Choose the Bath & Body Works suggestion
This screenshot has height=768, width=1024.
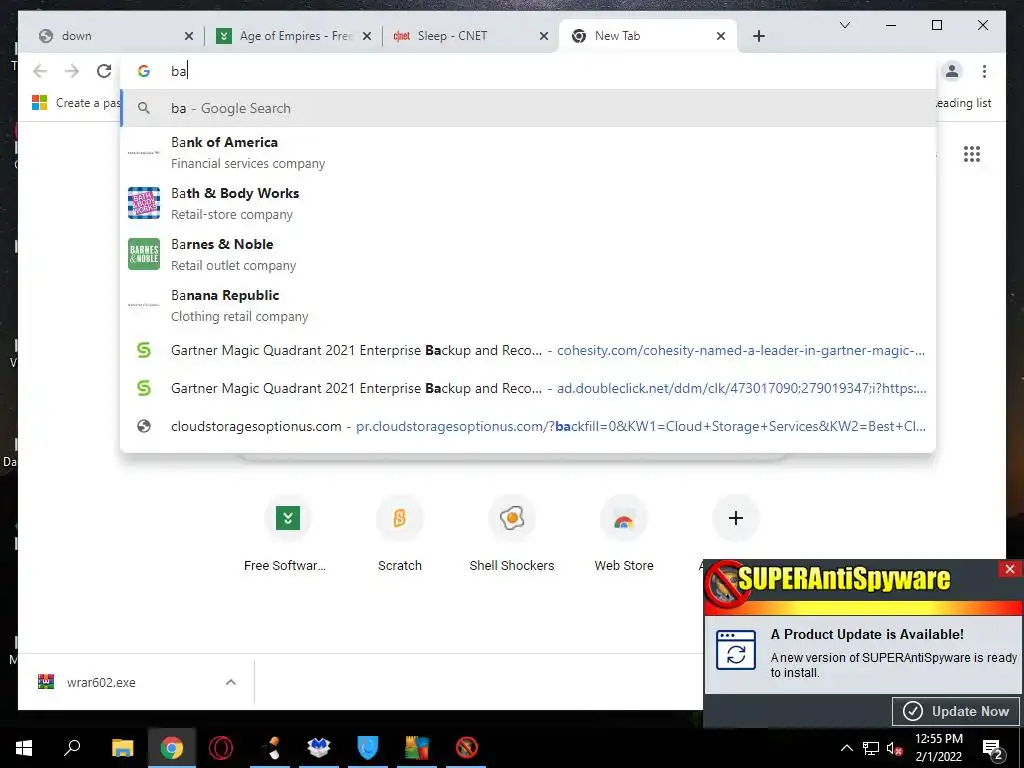528,204
